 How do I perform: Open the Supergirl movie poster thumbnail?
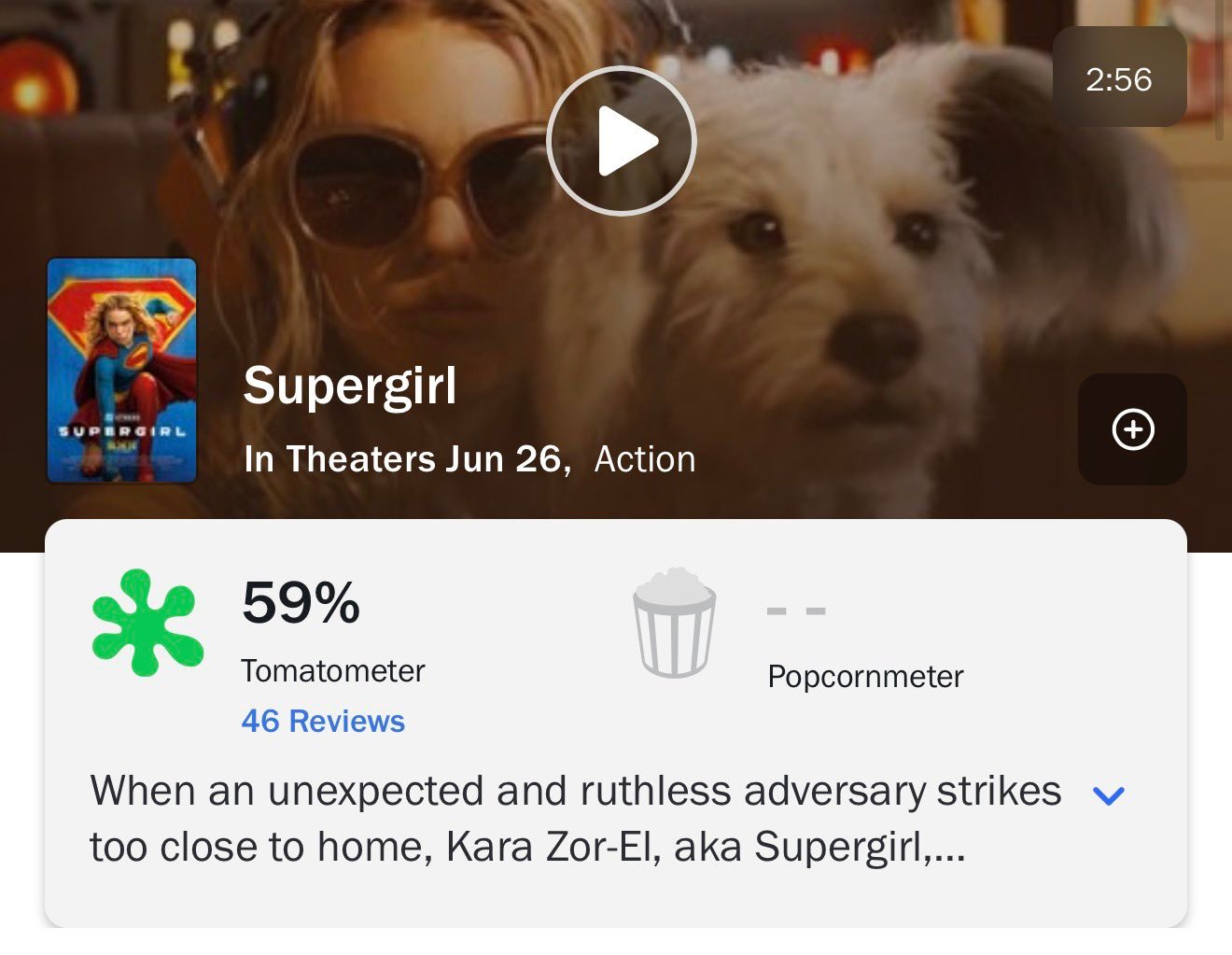pos(122,371)
